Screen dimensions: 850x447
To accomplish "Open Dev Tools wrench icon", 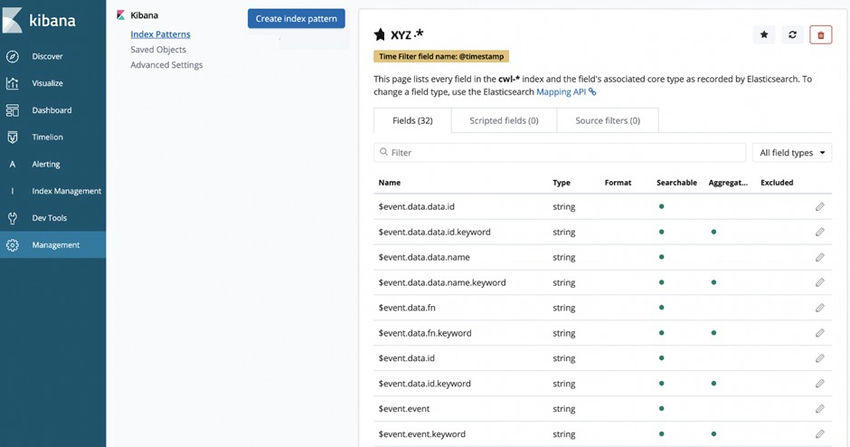I will [x=12, y=218].
